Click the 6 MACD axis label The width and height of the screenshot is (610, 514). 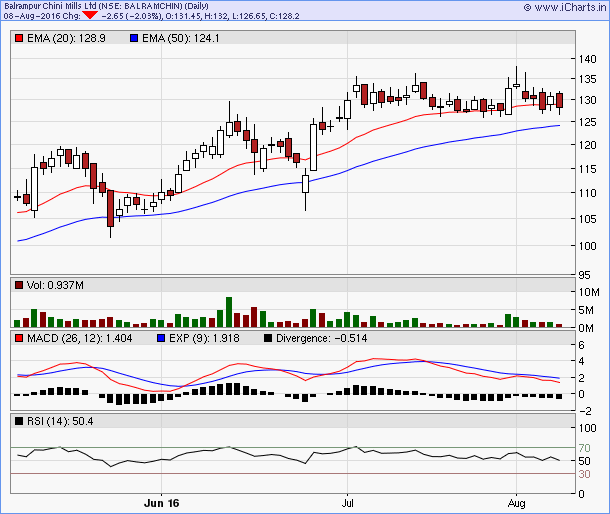coord(582,345)
